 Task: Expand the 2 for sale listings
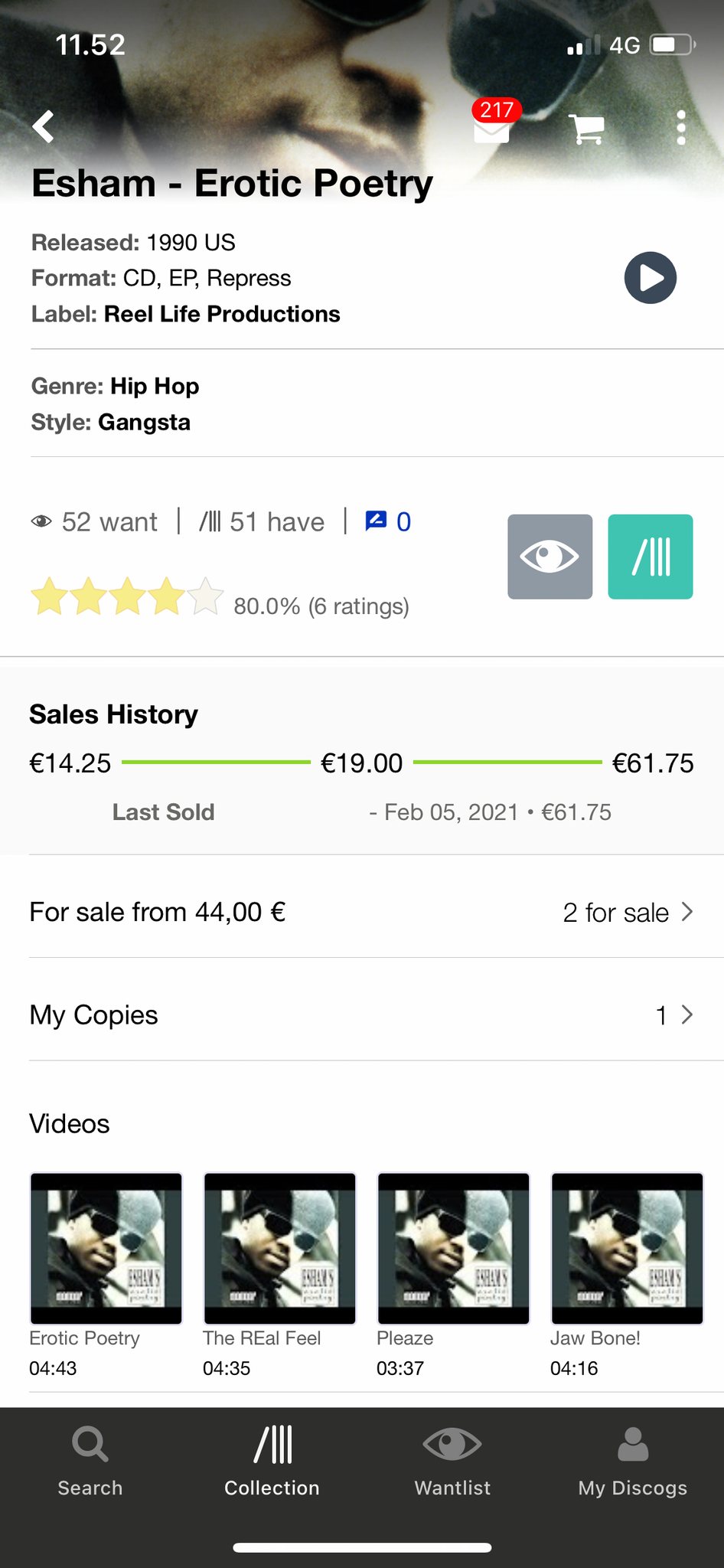coord(628,913)
